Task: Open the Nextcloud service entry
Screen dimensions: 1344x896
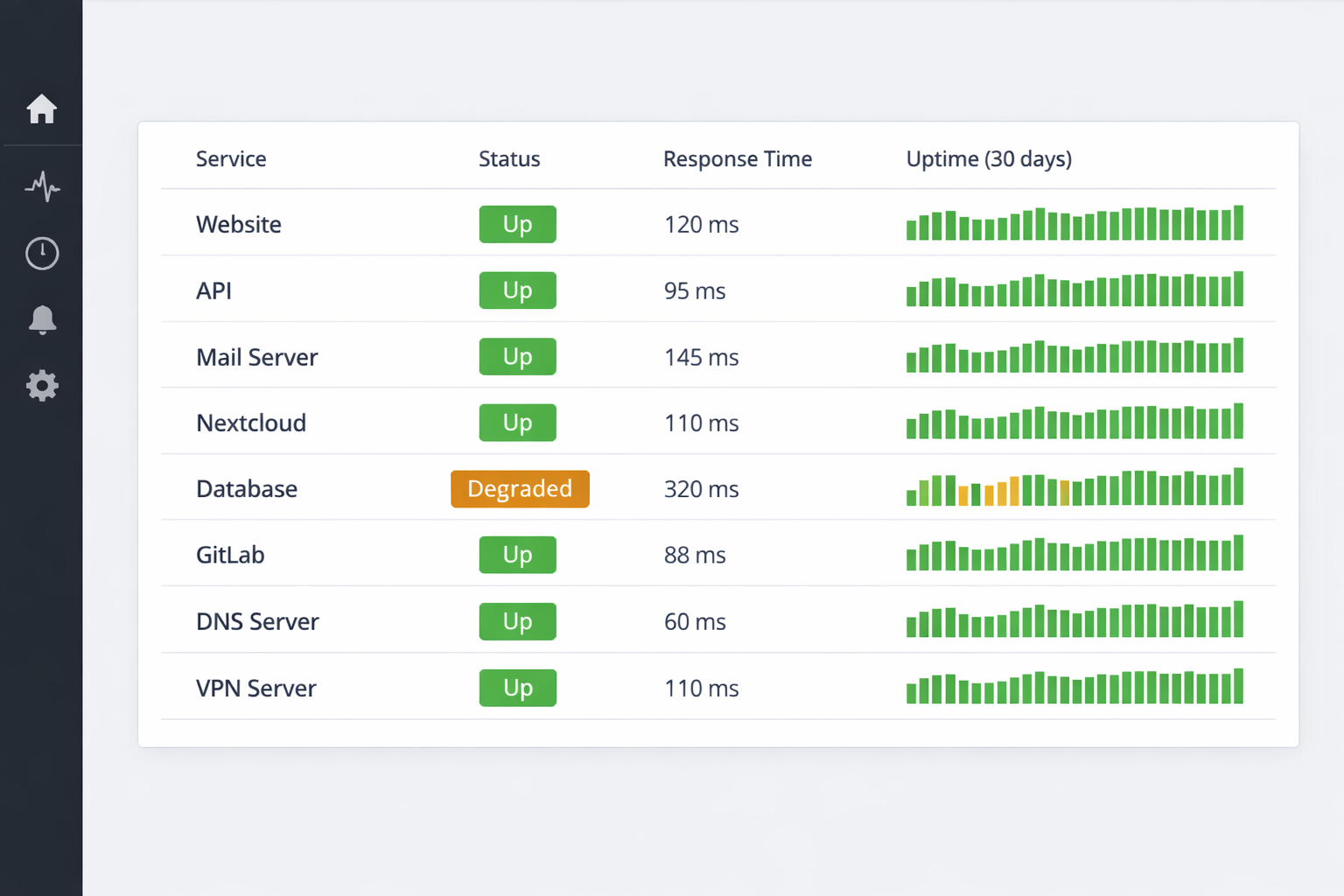Action: coord(251,423)
